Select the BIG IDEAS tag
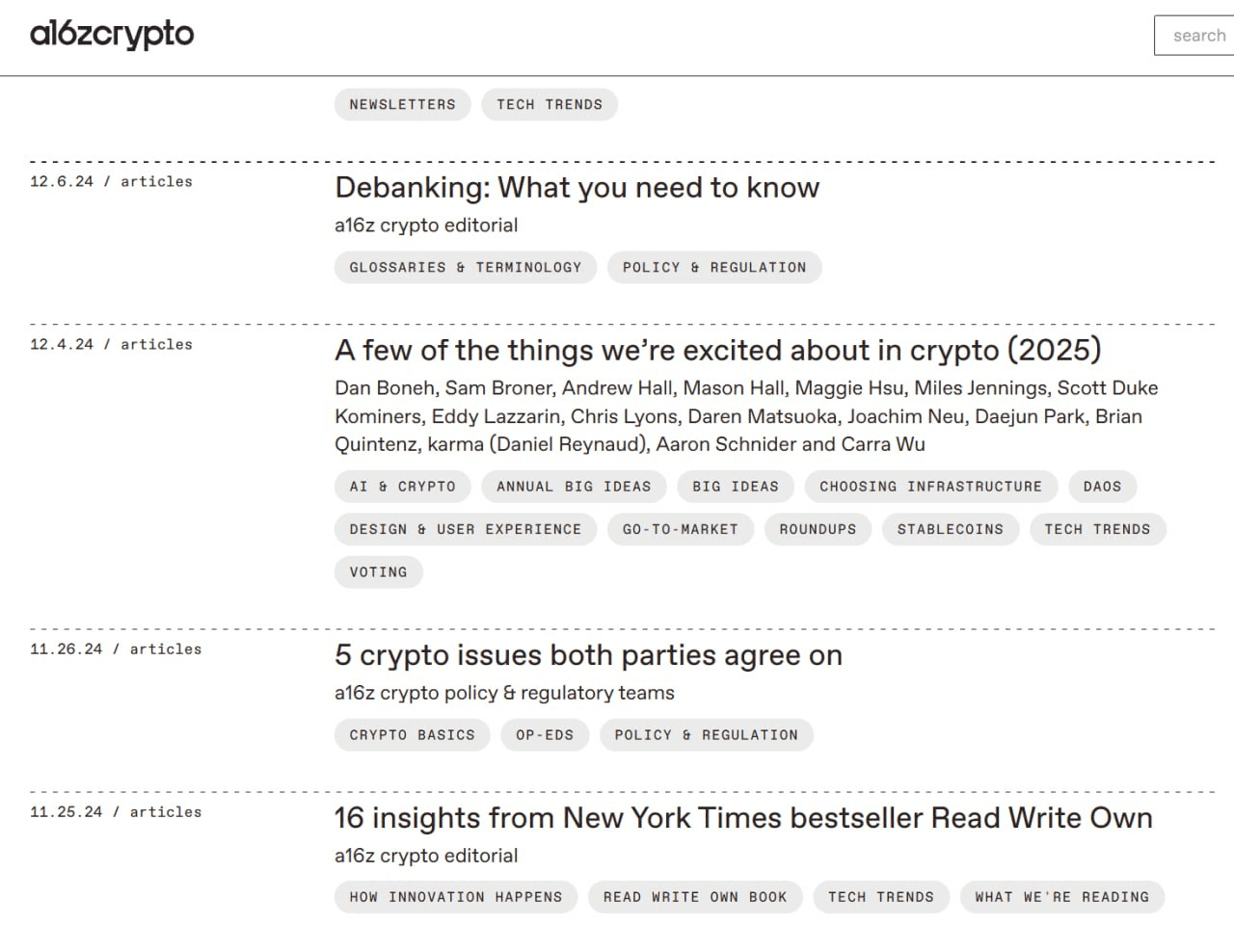This screenshot has width=1234, height=952. pyautogui.click(x=736, y=487)
